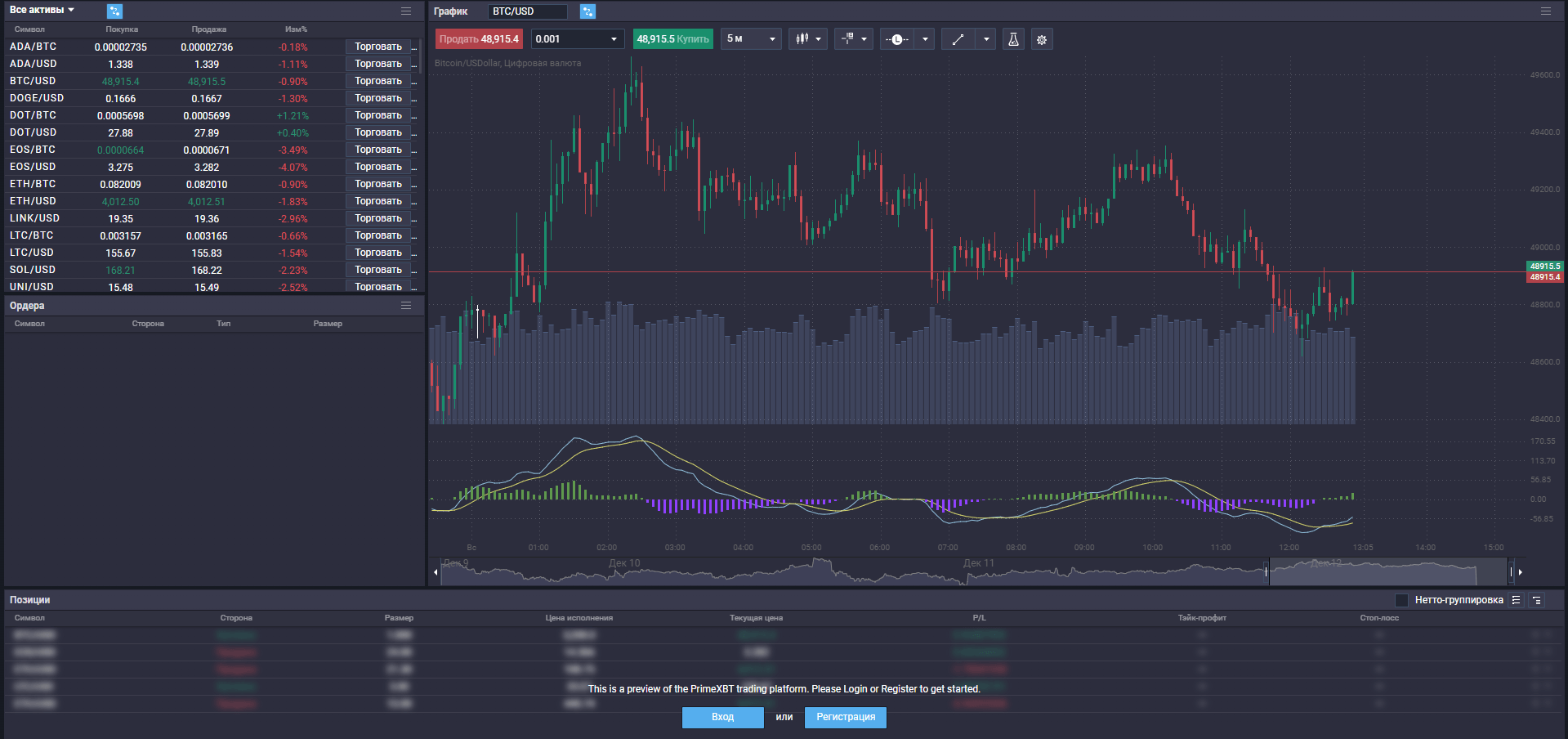This screenshot has width=1568, height=739.
Task: Select the candlestick chart type icon
Action: pyautogui.click(x=802, y=38)
